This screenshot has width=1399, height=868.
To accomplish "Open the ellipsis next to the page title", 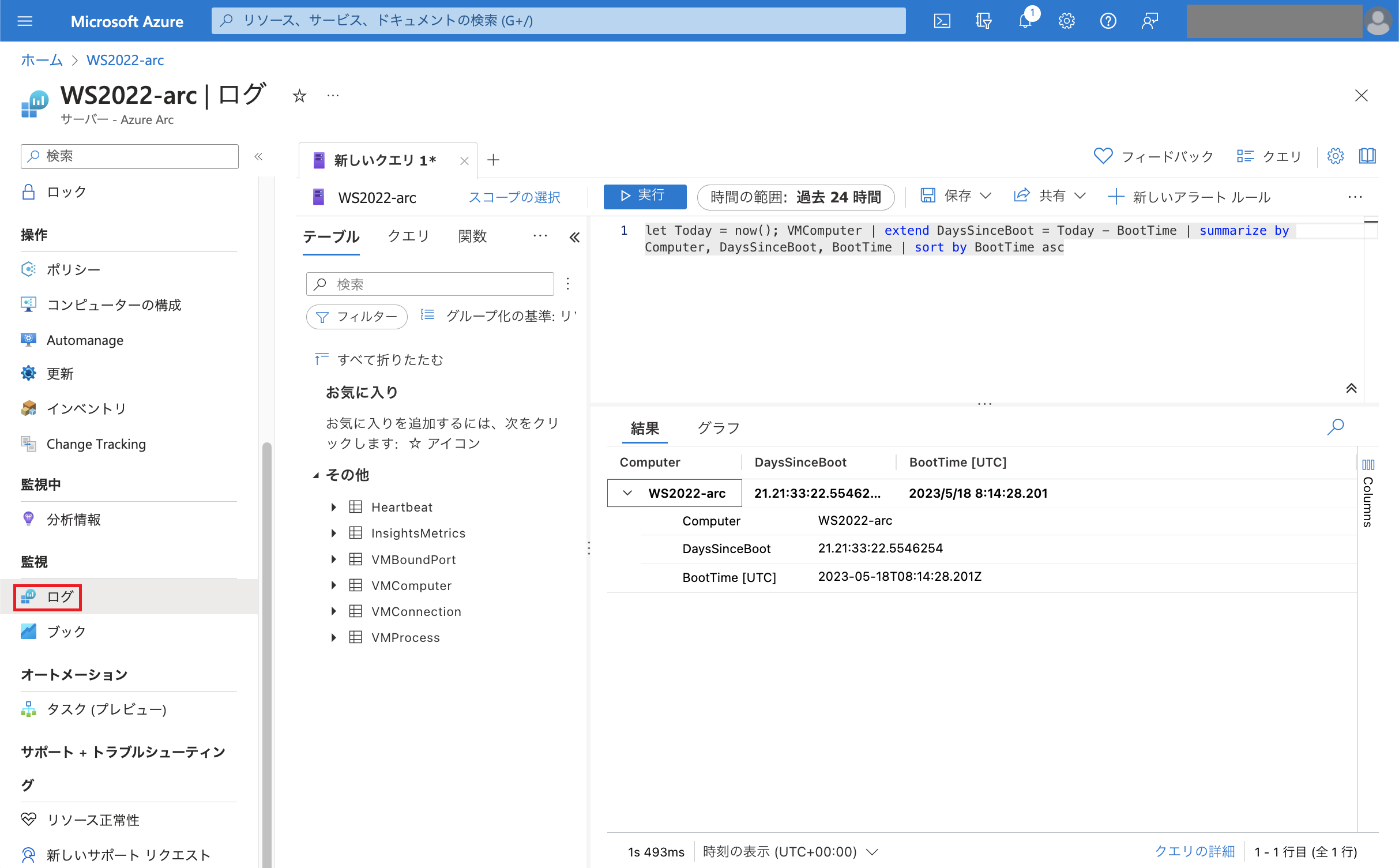I will click(x=333, y=96).
